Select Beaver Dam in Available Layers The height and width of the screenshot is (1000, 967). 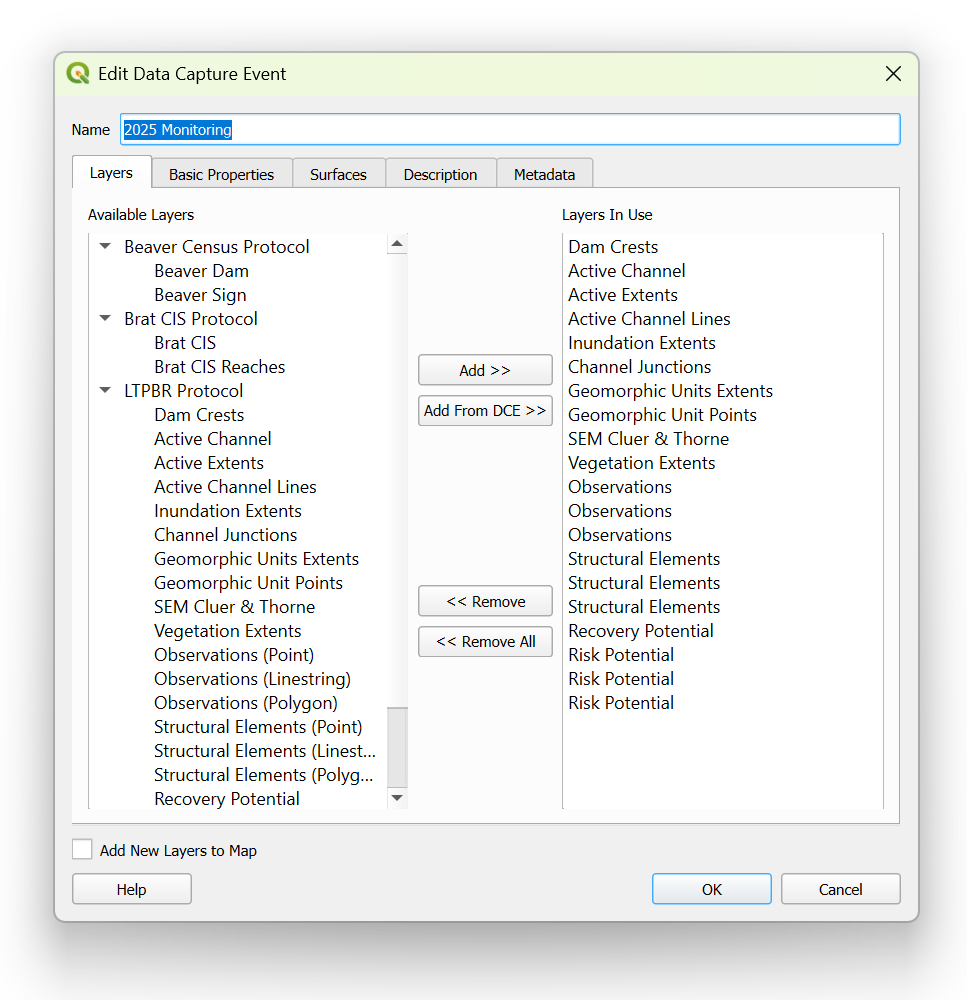coord(201,271)
